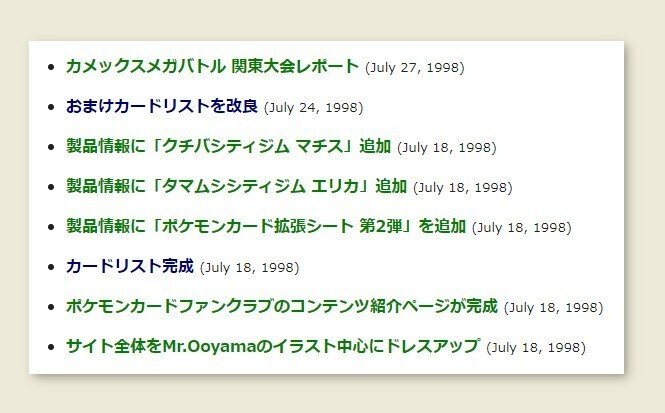This screenshot has width=665, height=413.
Task: Open the ポケモンカード拡張シート 第2弾 link
Action: pos(266,226)
